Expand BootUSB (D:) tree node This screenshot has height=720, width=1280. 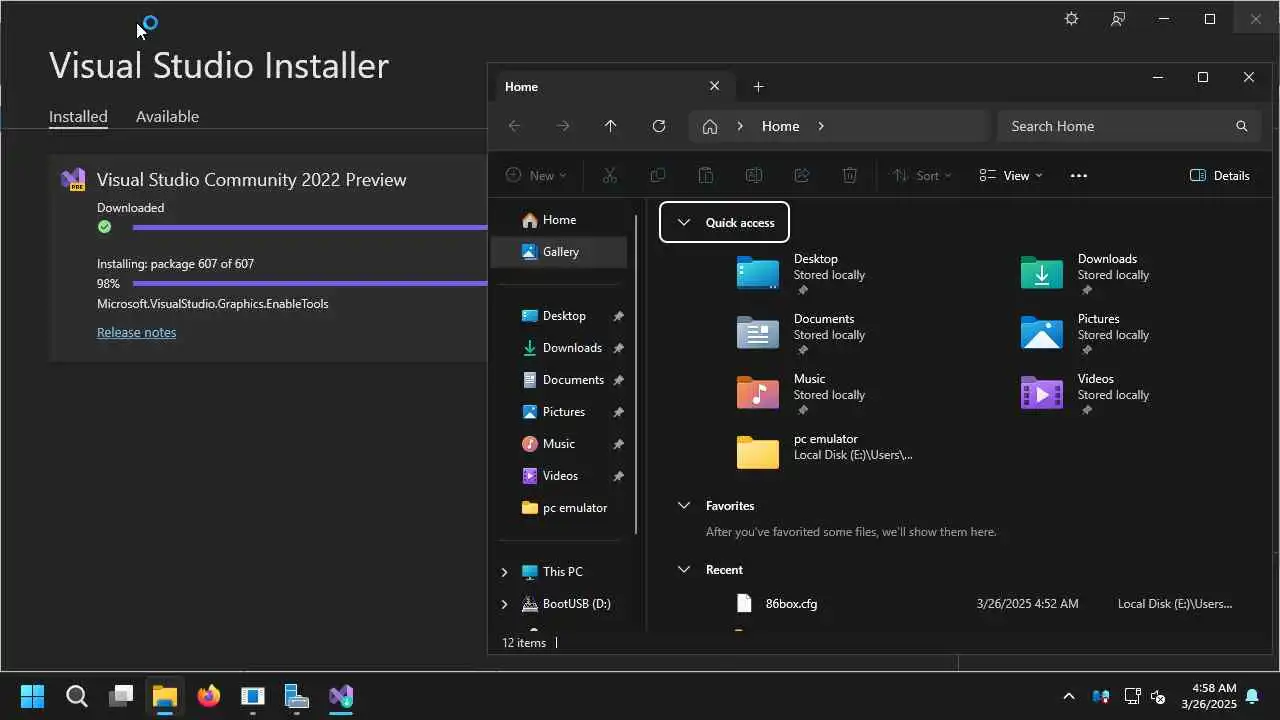[x=504, y=604]
